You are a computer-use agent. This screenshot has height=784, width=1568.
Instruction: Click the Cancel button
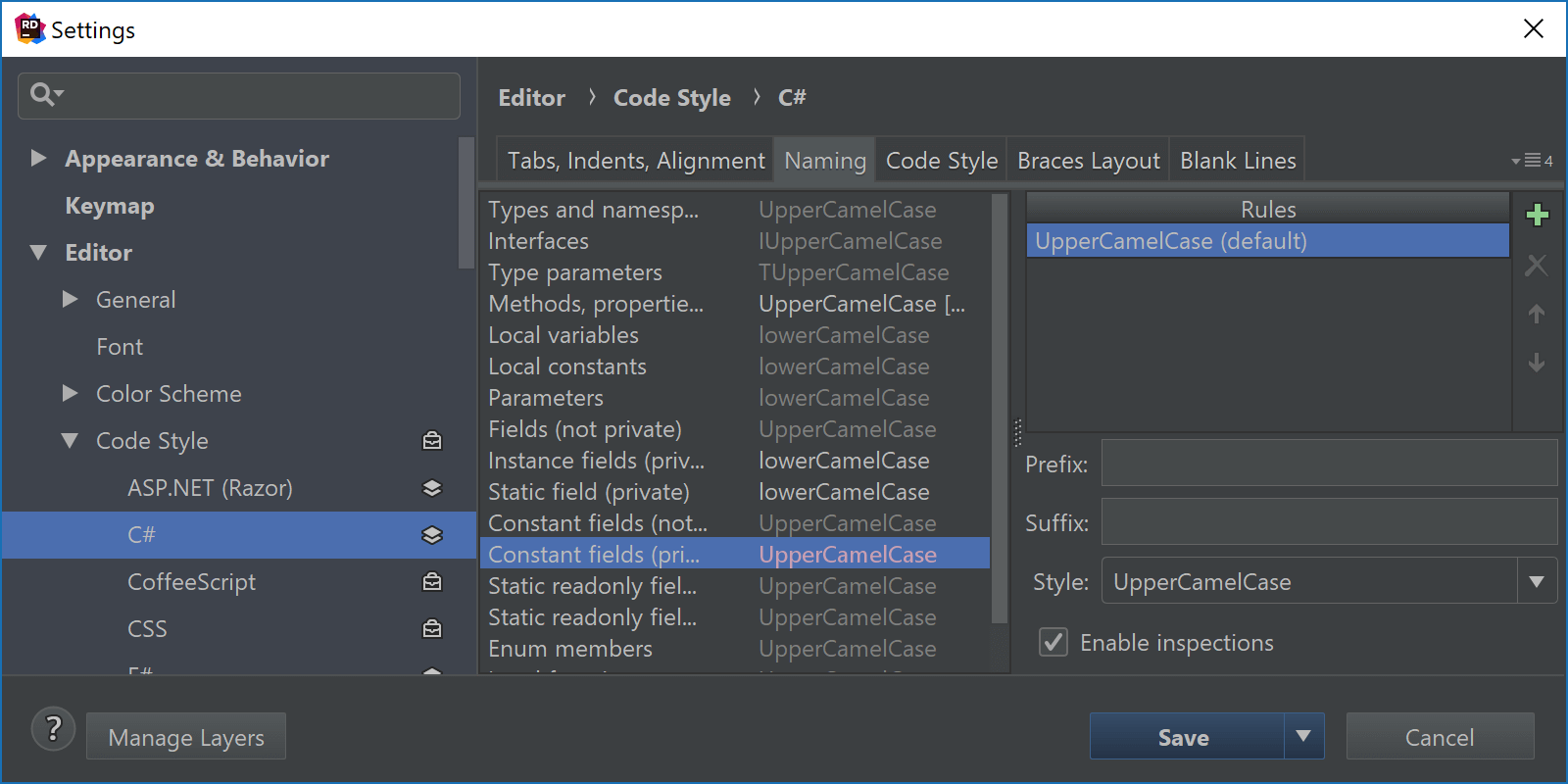point(1440,736)
